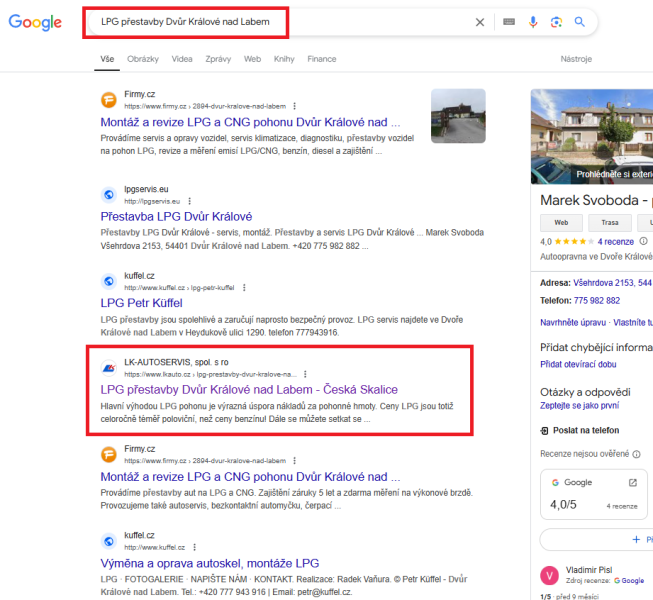Viewport: 653px width, 600px height.
Task: Click Zeptejte se jako první link
Action: [x=579, y=406]
